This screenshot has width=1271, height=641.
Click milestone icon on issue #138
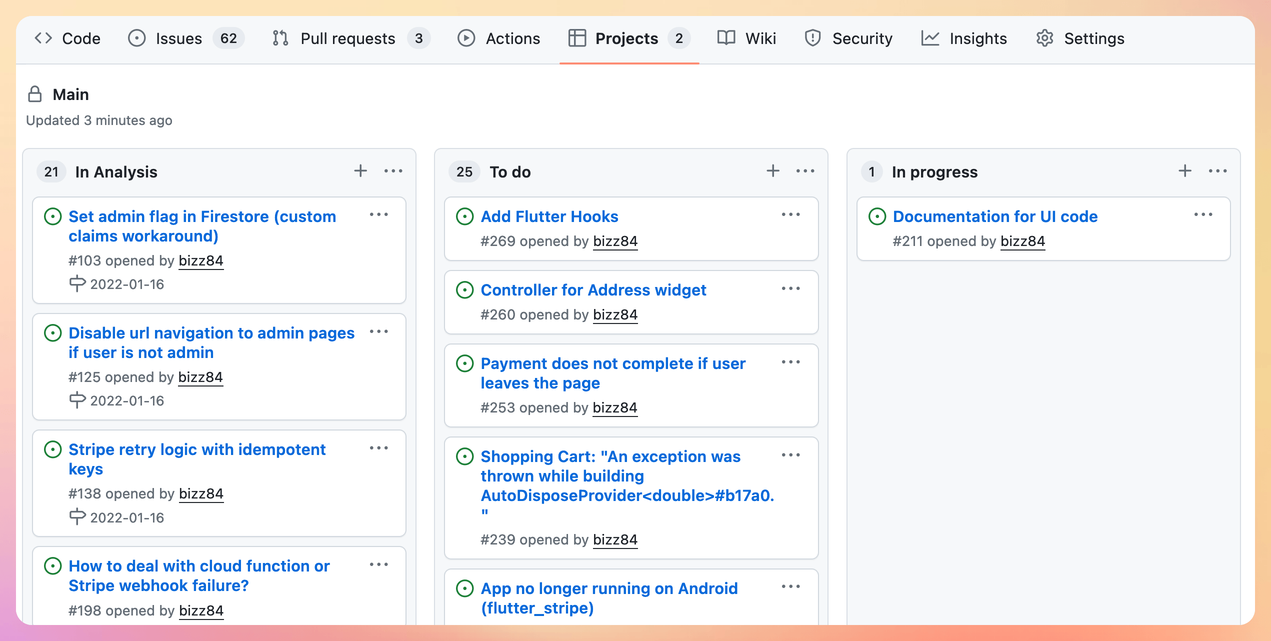pyautogui.click(x=77, y=517)
